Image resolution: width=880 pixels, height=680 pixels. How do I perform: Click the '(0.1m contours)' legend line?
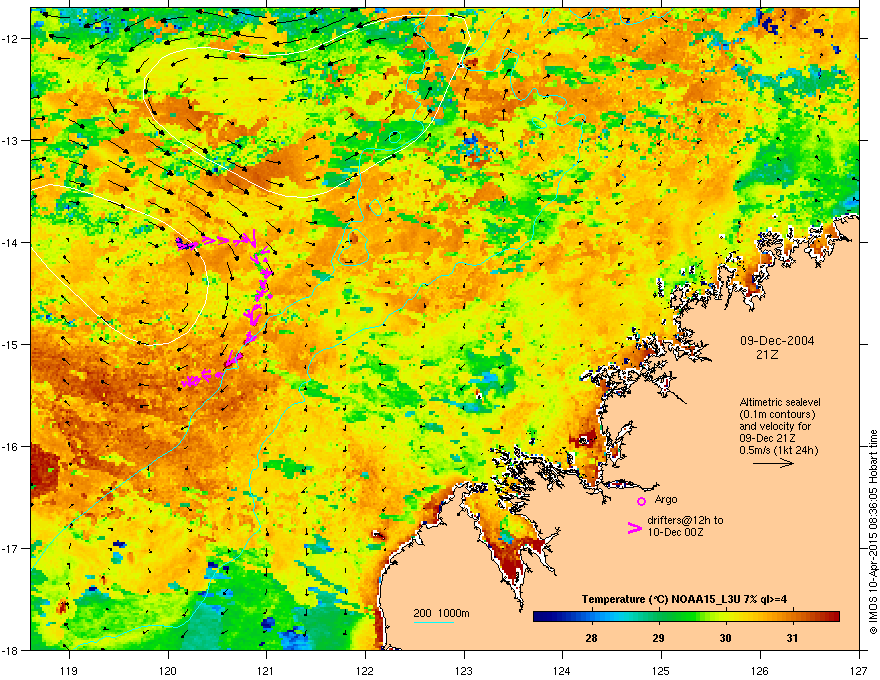(x=777, y=415)
